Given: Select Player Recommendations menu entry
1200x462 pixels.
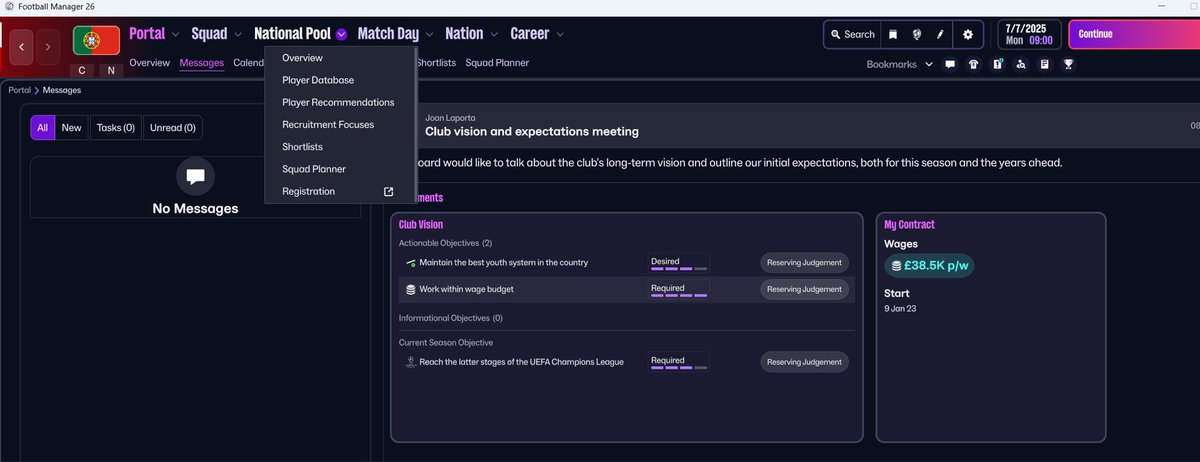Looking at the screenshot, I should 340,102.
